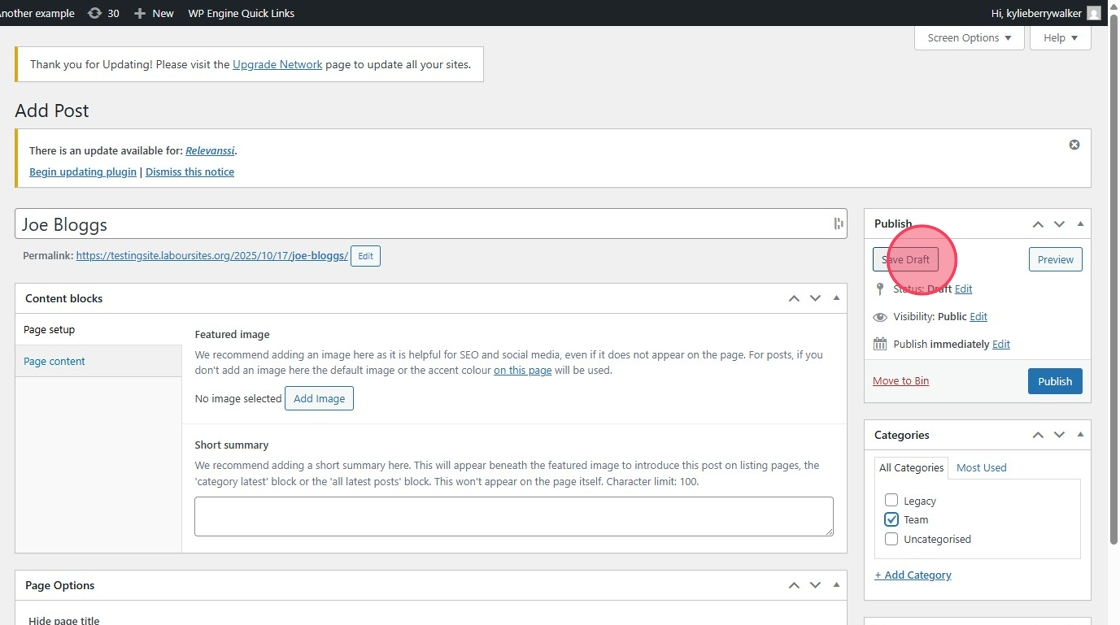Click the blue Publish button
This screenshot has width=1120, height=625.
click(1054, 381)
